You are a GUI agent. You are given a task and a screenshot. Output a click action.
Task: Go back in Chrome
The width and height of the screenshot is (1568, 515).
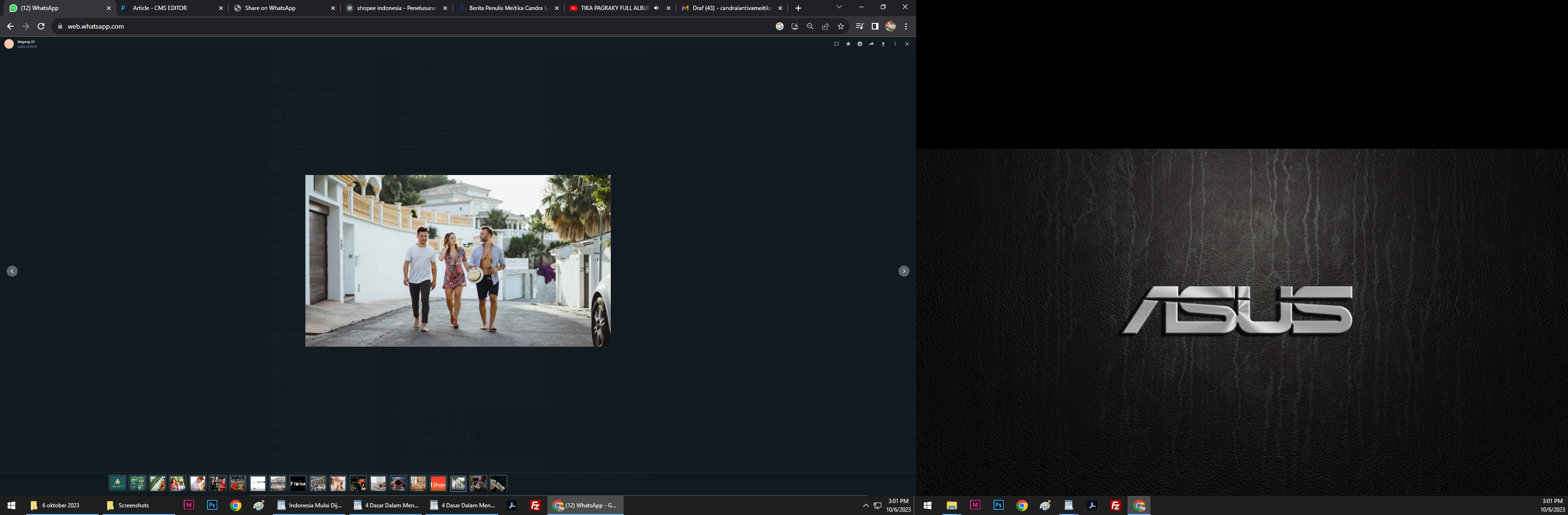(x=10, y=26)
